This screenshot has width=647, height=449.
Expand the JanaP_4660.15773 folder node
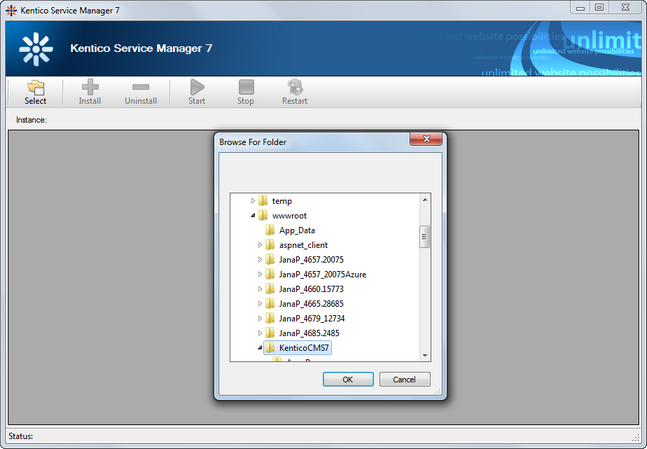click(260, 289)
